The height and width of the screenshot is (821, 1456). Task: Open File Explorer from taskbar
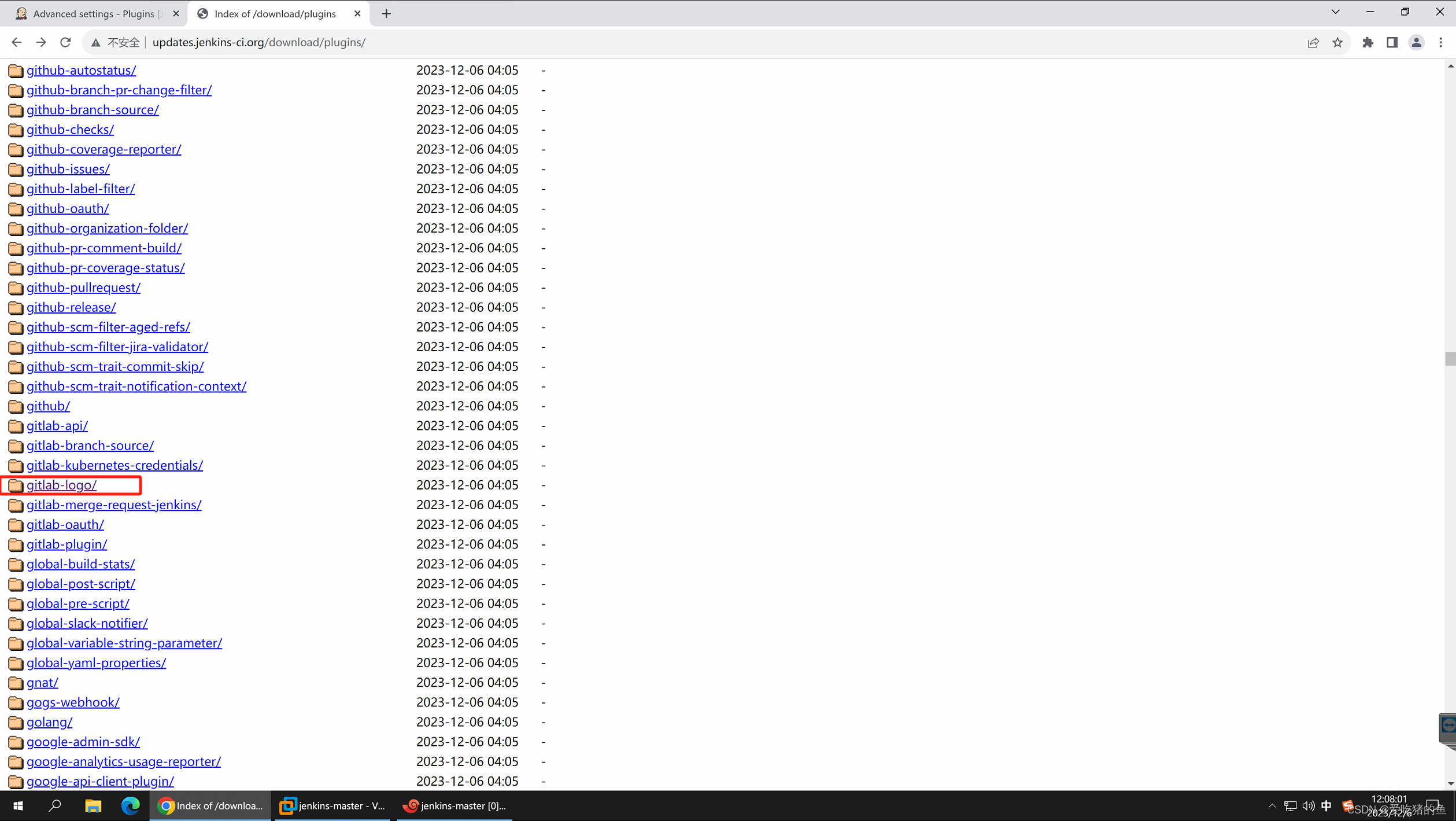[x=93, y=805]
